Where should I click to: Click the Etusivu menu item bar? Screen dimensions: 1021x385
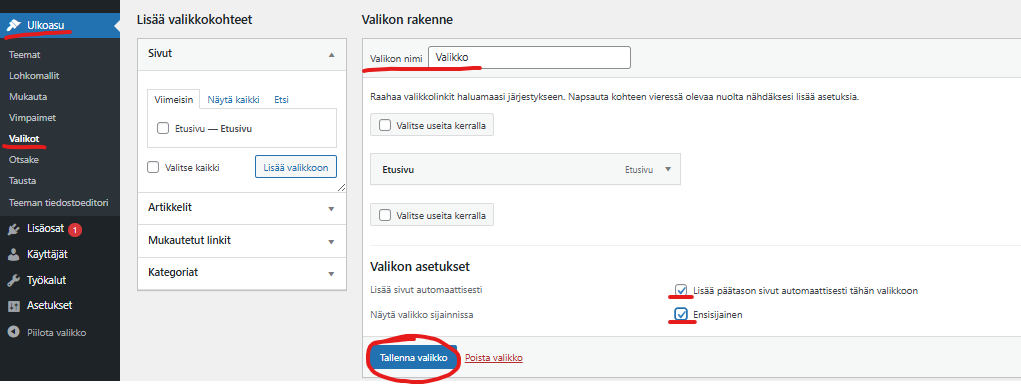tap(525, 169)
